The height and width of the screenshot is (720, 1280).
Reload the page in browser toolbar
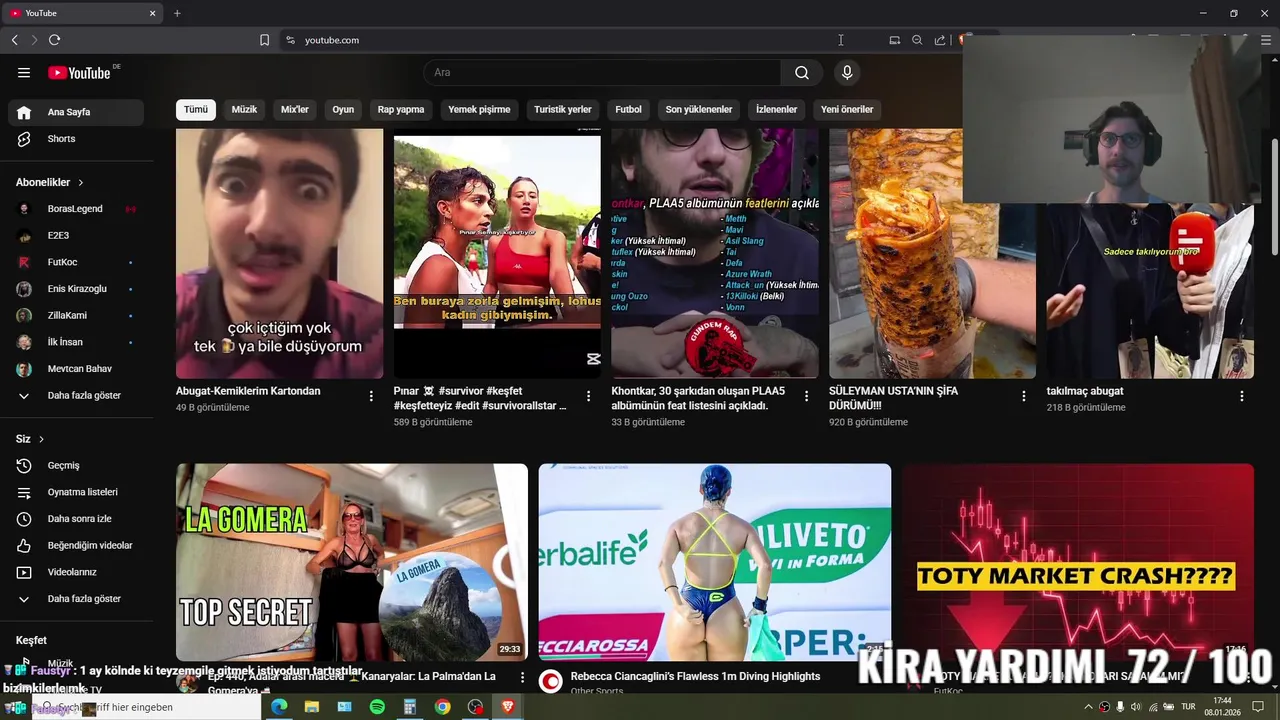tap(54, 40)
